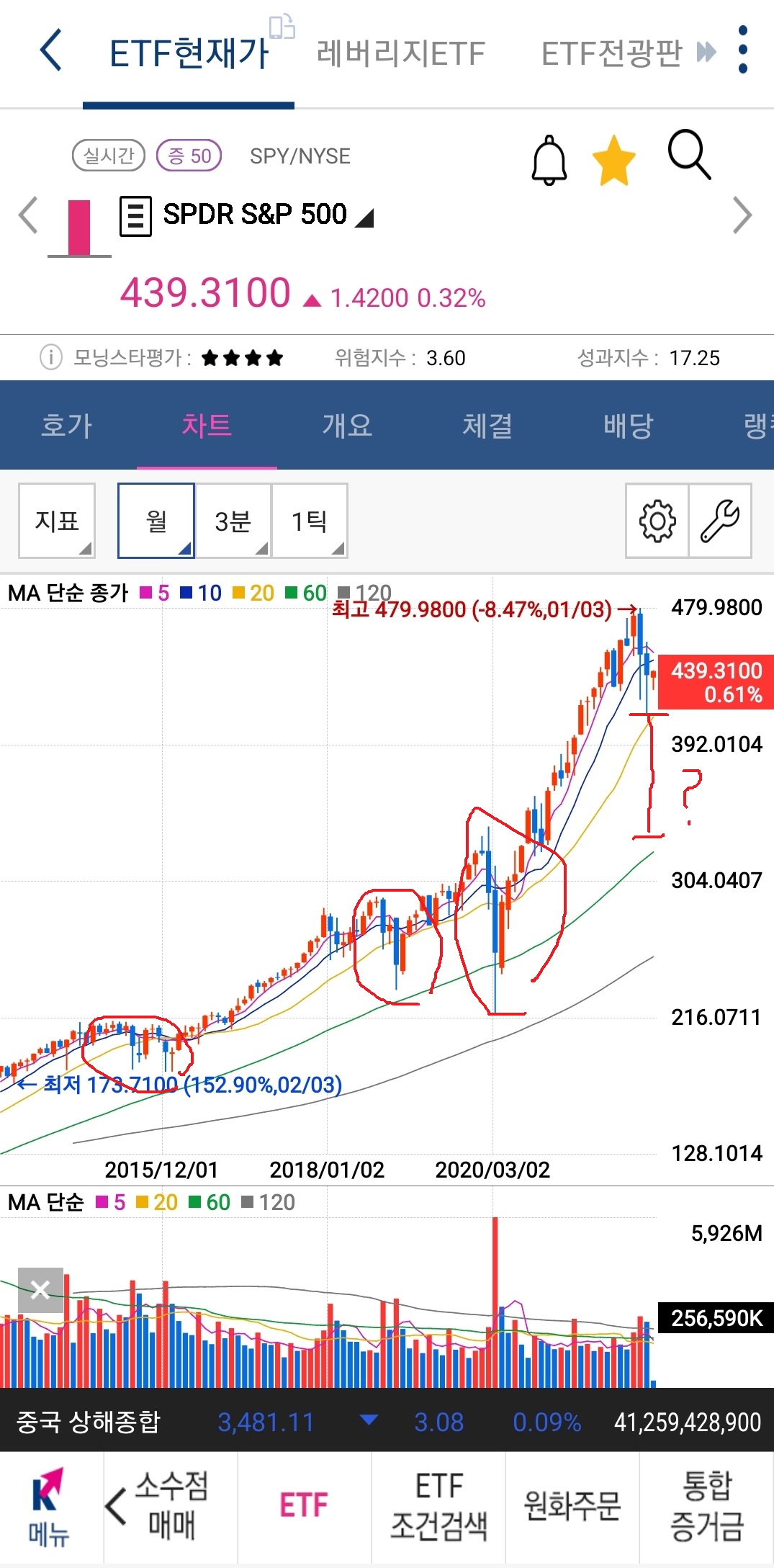Image resolution: width=774 pixels, height=1568 pixels.
Task: Open chart settings gear icon
Action: (x=657, y=521)
